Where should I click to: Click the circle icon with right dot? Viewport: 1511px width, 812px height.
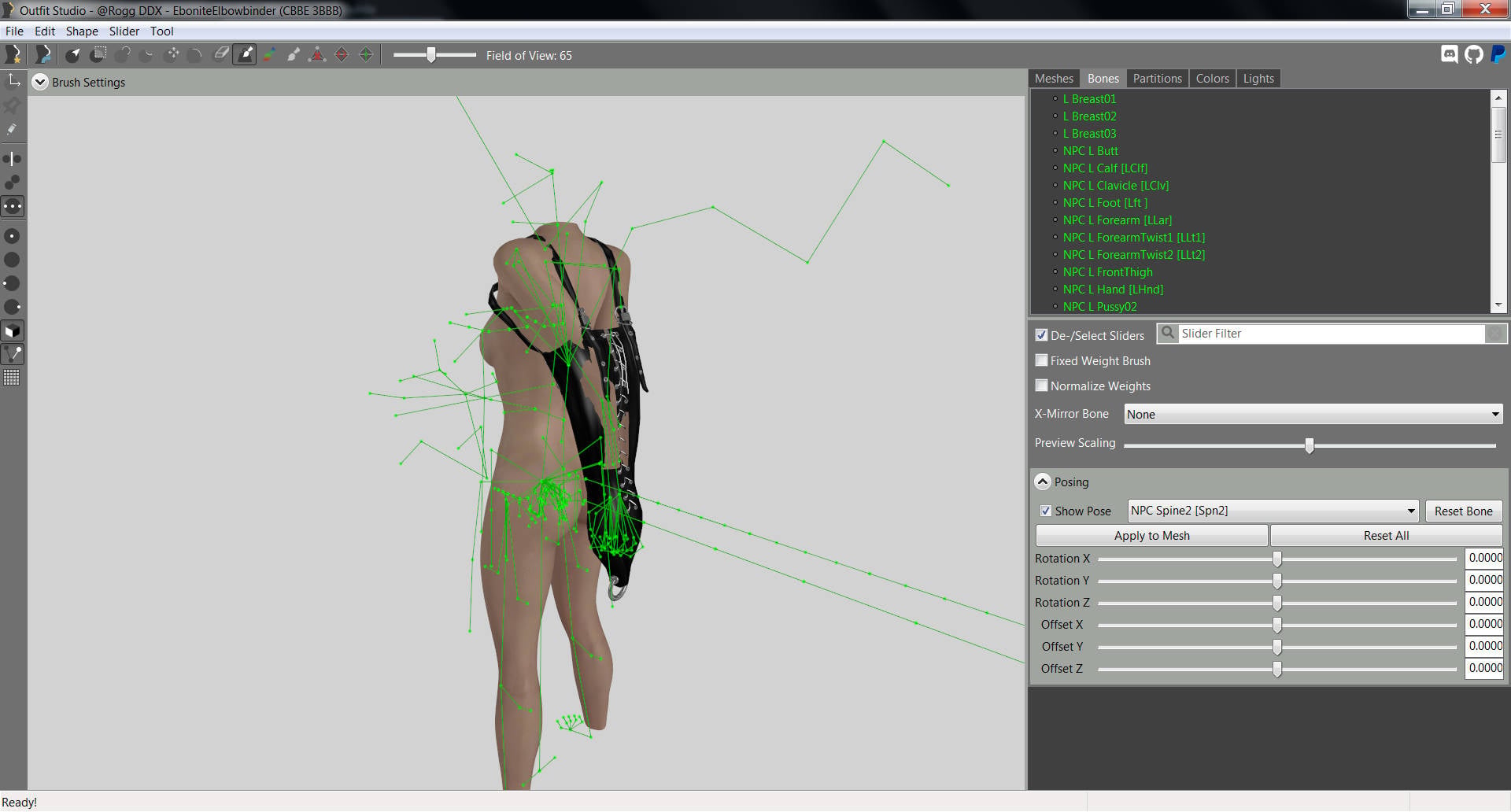coord(13,307)
